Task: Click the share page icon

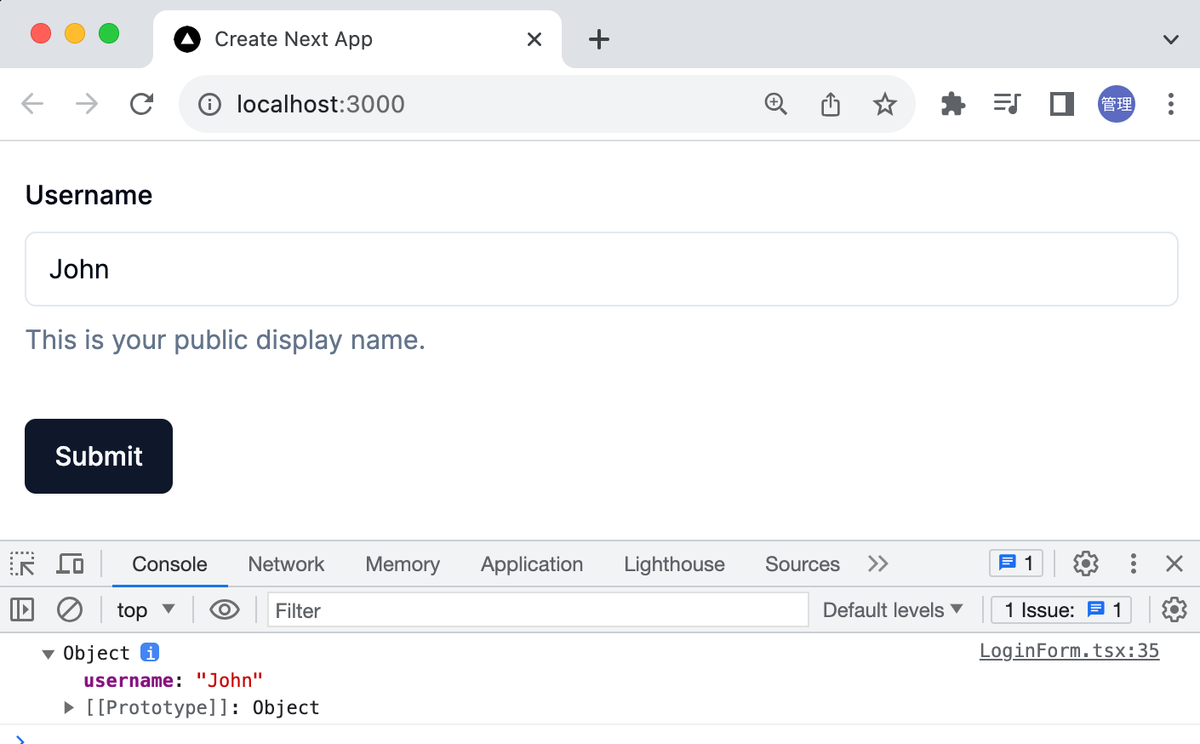Action: click(830, 104)
